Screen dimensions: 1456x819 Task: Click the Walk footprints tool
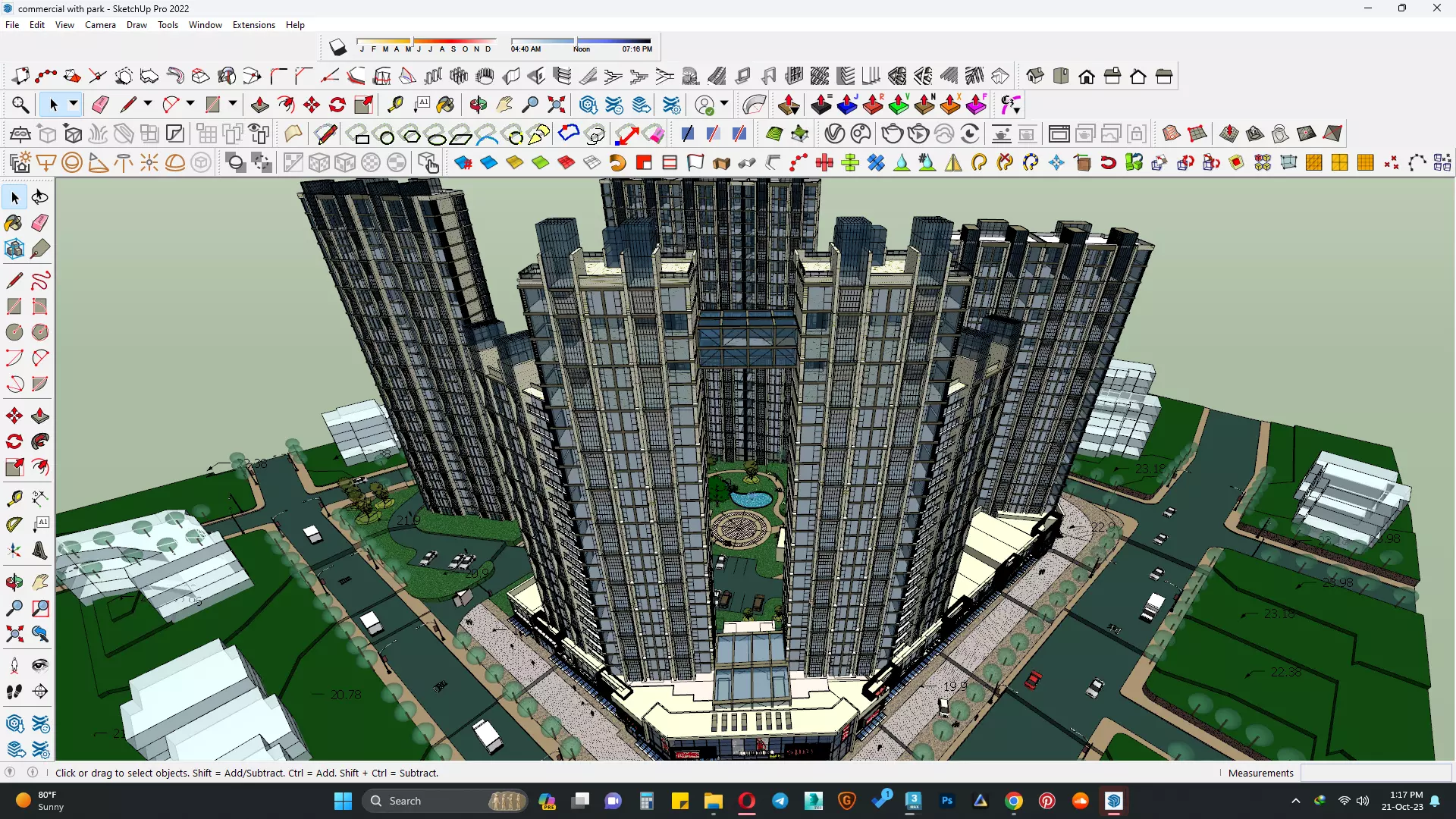point(14,692)
